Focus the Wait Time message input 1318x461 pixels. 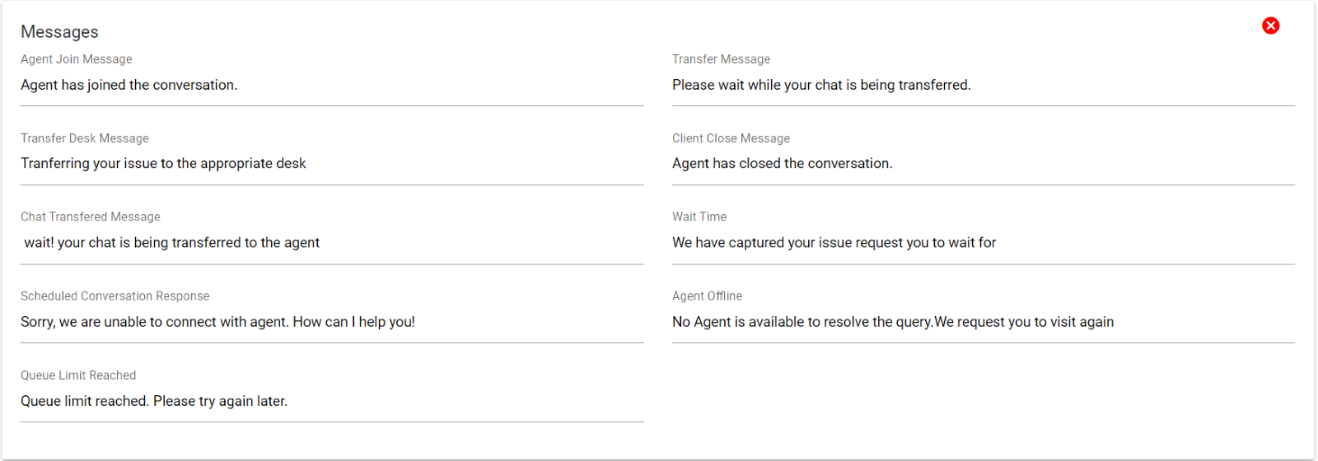982,242
